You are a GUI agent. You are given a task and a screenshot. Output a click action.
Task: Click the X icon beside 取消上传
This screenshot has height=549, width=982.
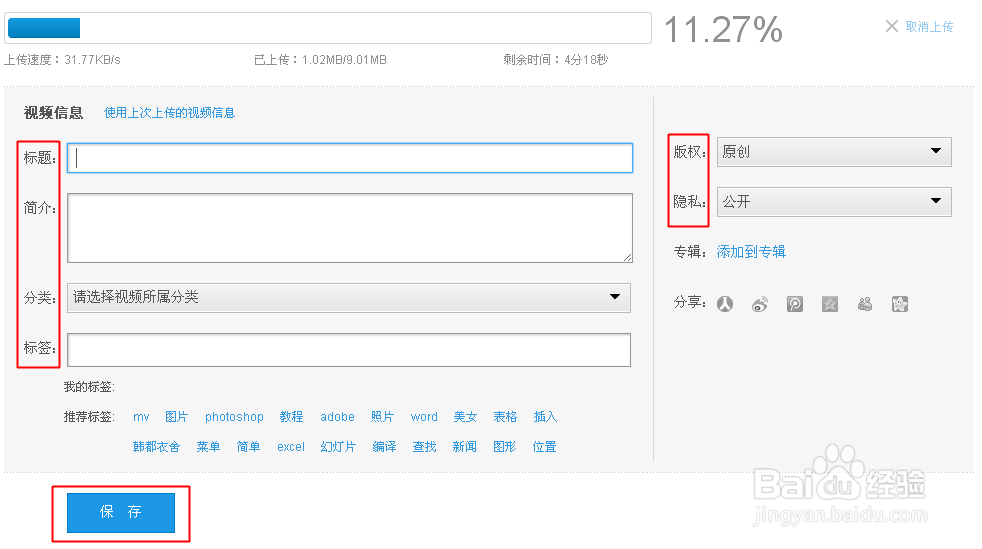(892, 26)
